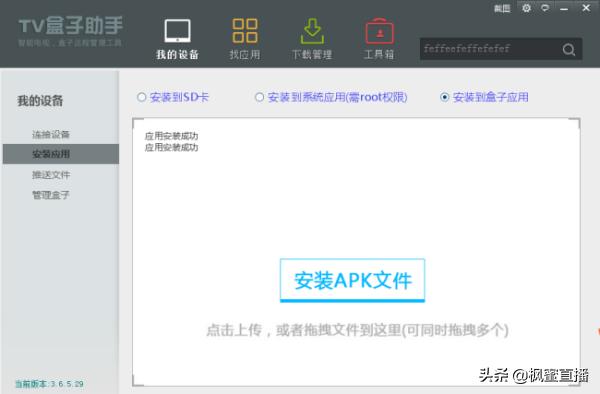Click the TV盒子助手 logo
The width and height of the screenshot is (600, 394).
point(71,31)
